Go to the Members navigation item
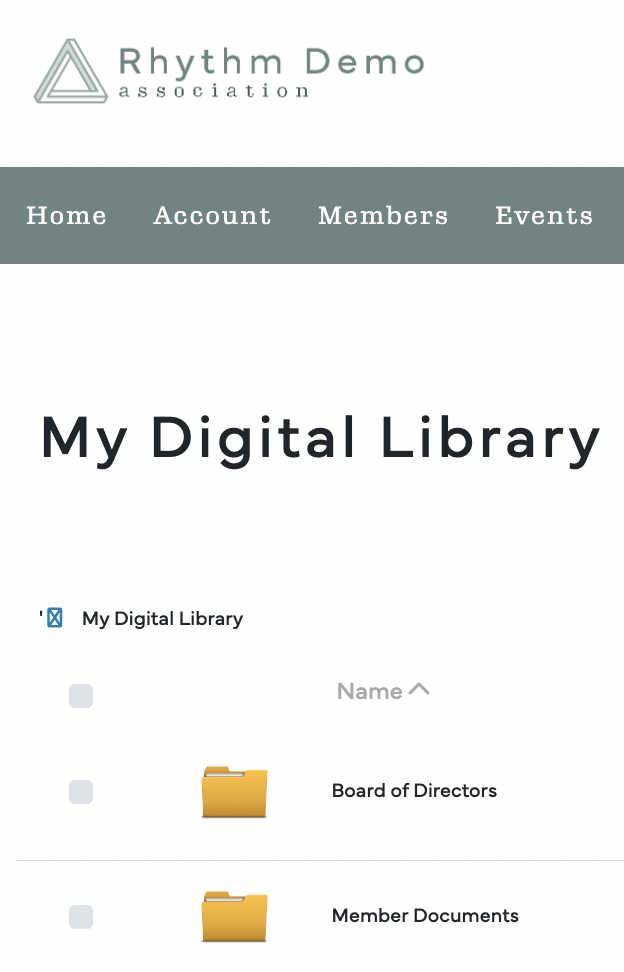This screenshot has height=972, width=624. [x=383, y=216]
